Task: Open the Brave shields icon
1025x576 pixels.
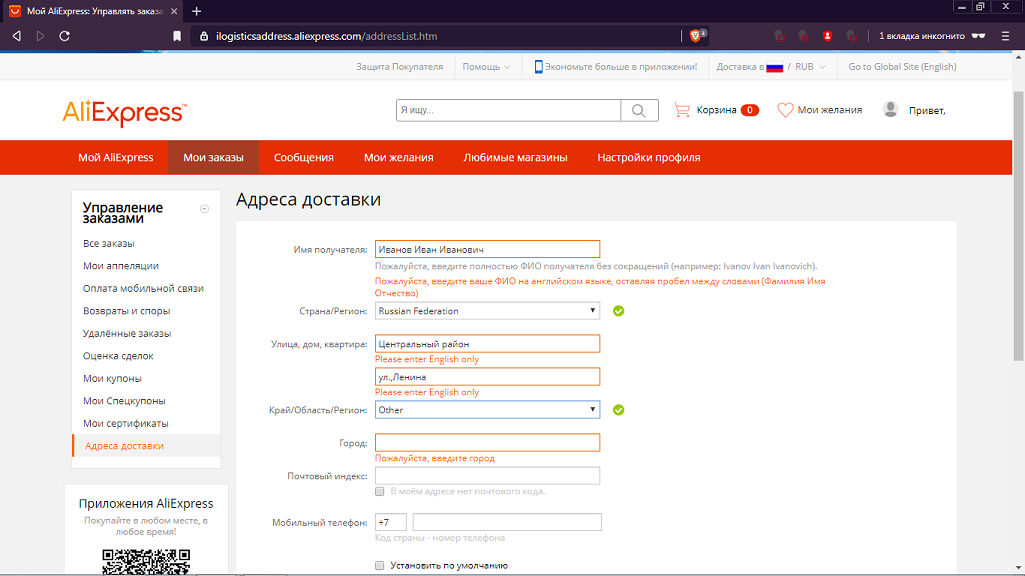Action: pos(695,36)
